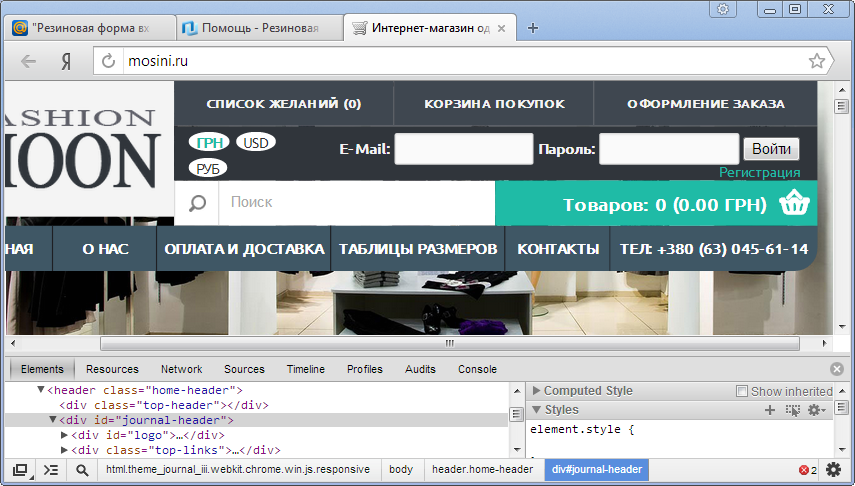
Task: Collapse the Styles section
Action: (537, 410)
